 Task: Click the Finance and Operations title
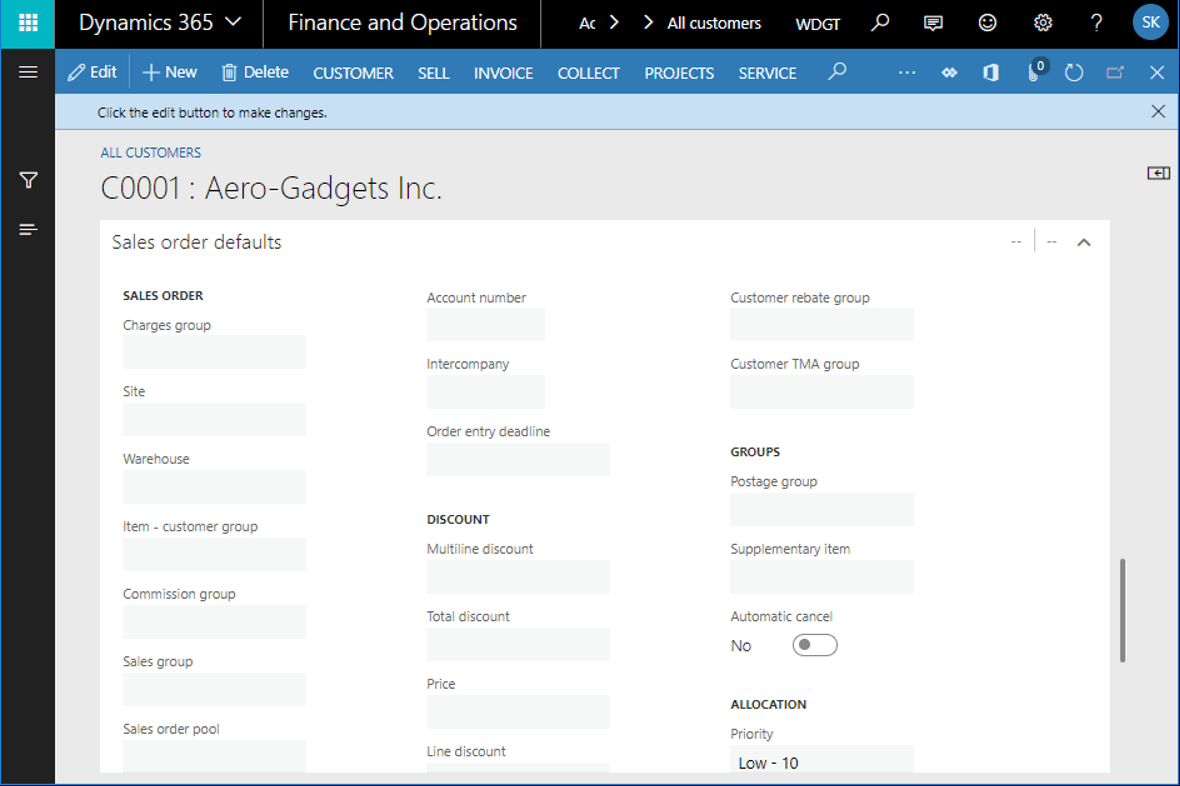pos(403,23)
